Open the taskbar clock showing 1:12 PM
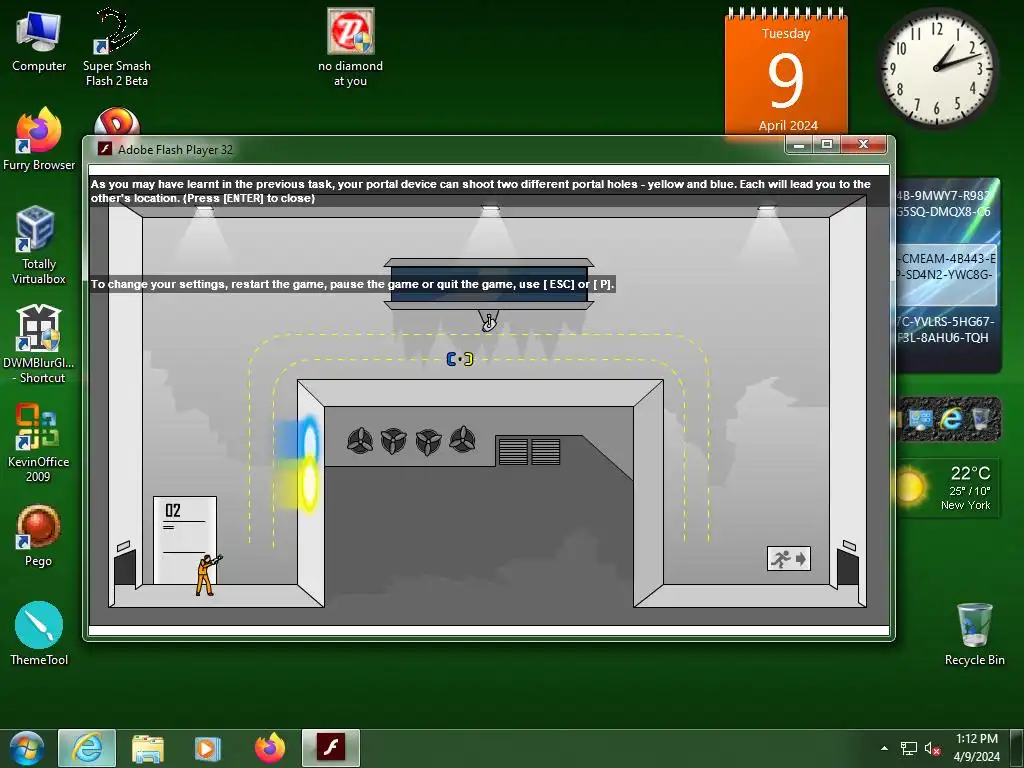Screen dimensions: 1024x768 click(x=976, y=748)
